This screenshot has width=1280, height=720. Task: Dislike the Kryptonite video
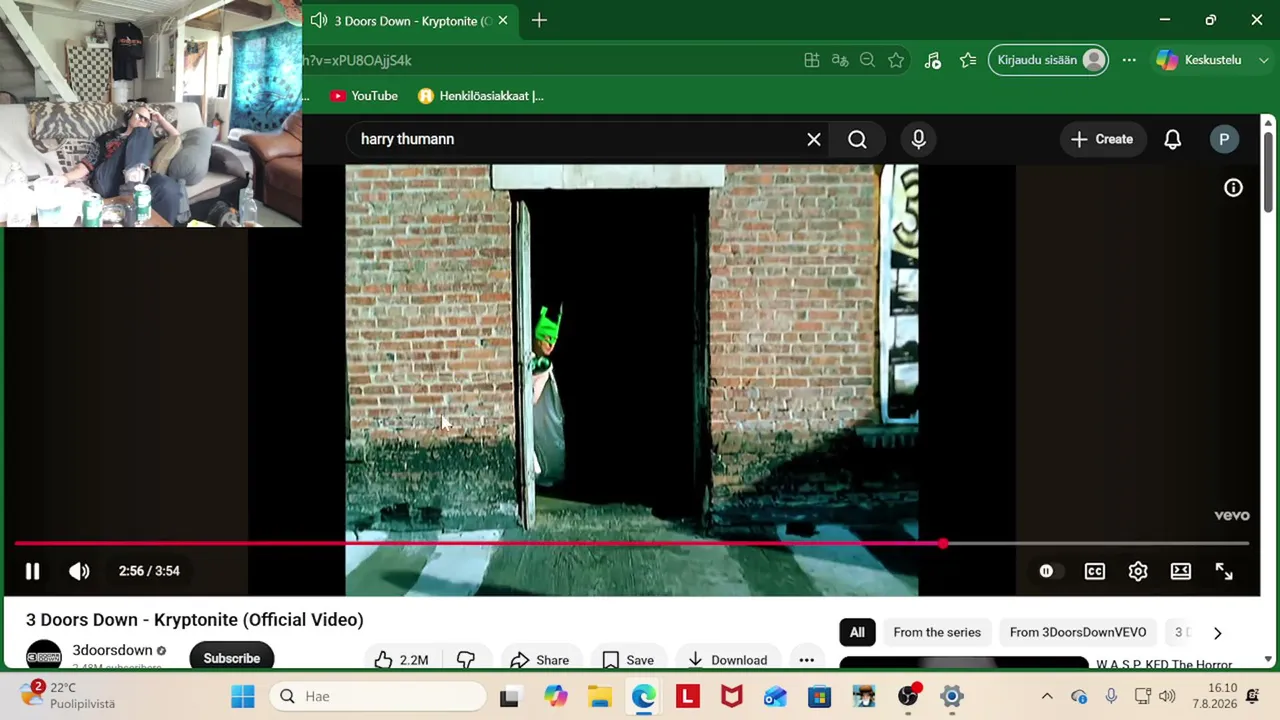pyautogui.click(x=466, y=660)
